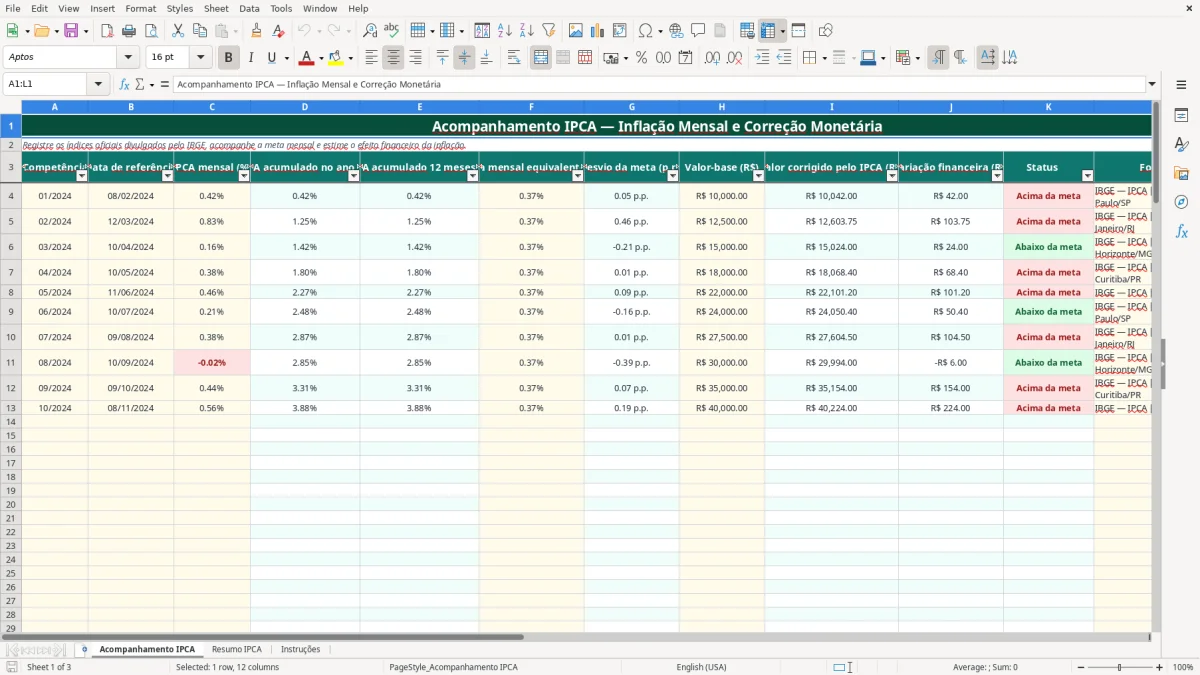The height and width of the screenshot is (675, 1200).
Task: Sort descending Z to A
Action: pos(527,31)
